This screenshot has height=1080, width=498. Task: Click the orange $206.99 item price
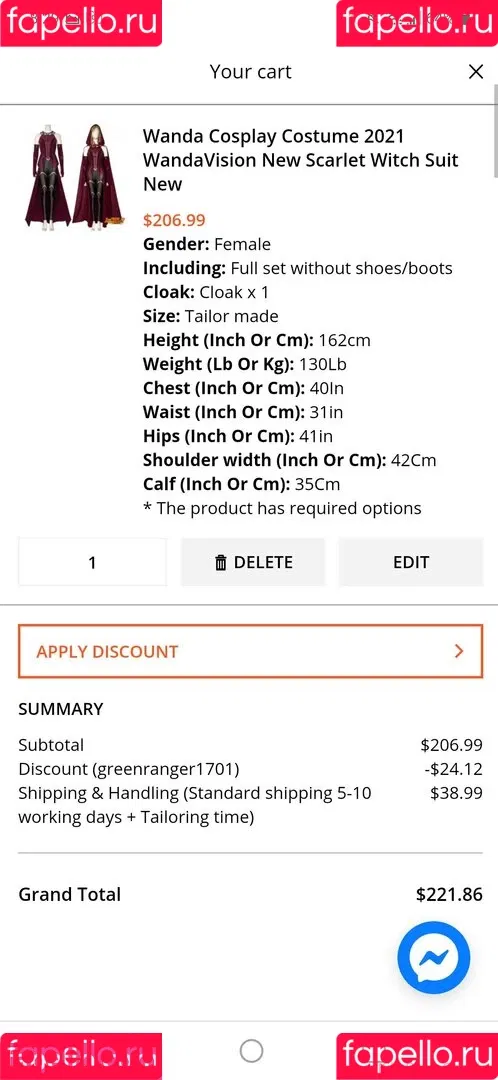pyautogui.click(x=174, y=220)
